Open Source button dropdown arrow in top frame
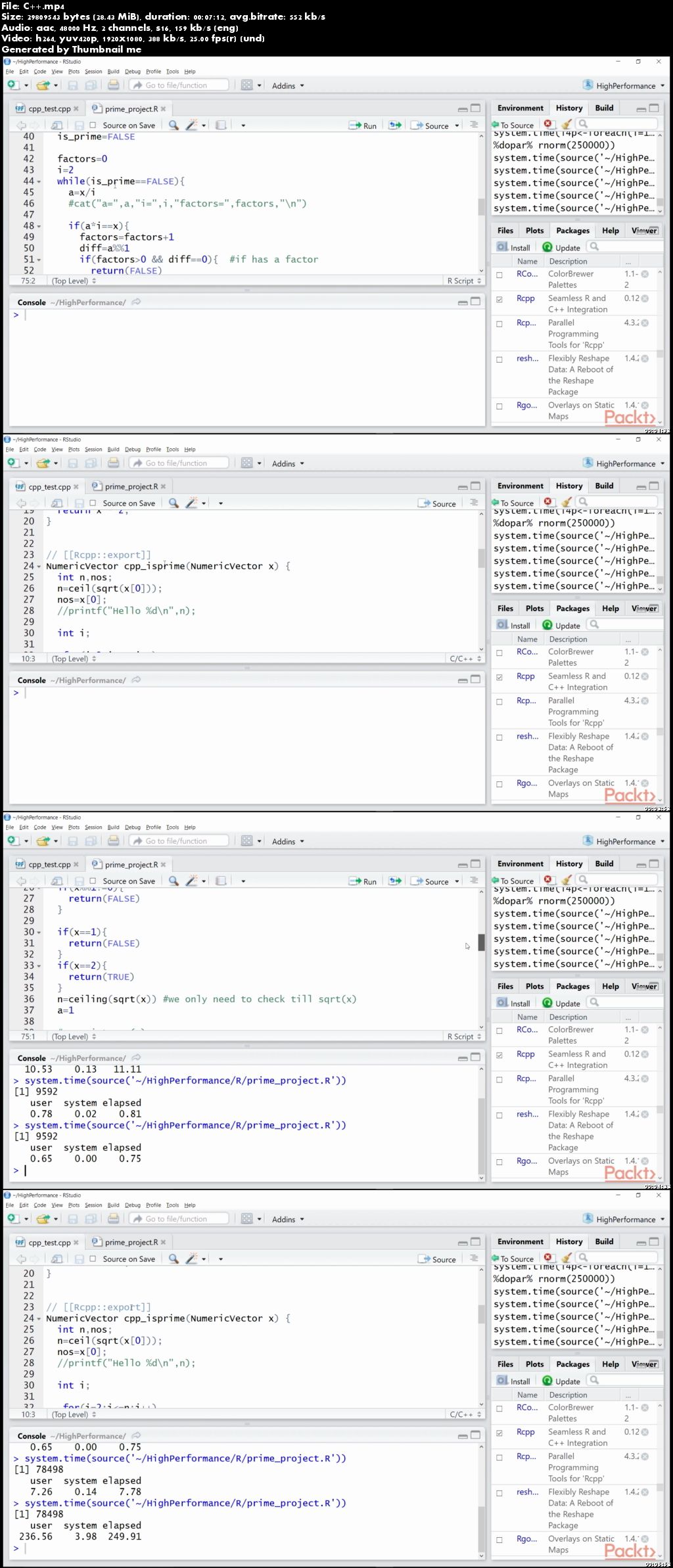The image size is (673, 1568). coord(457,126)
